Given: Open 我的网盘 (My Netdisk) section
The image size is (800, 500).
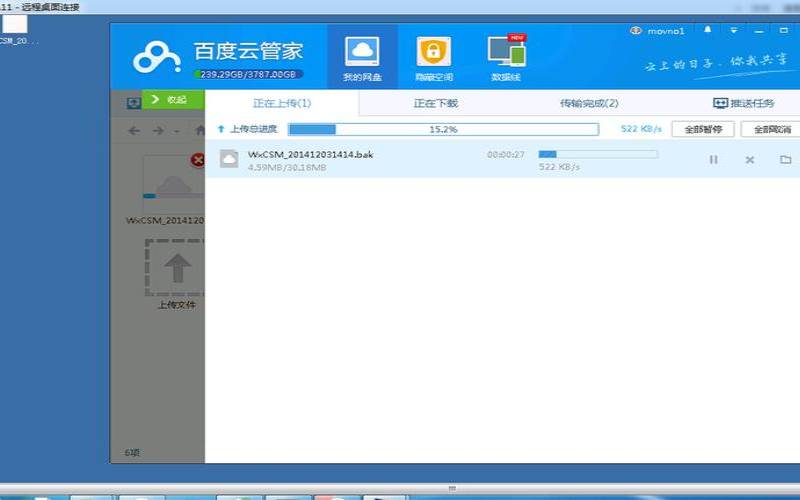Looking at the screenshot, I should [362, 57].
